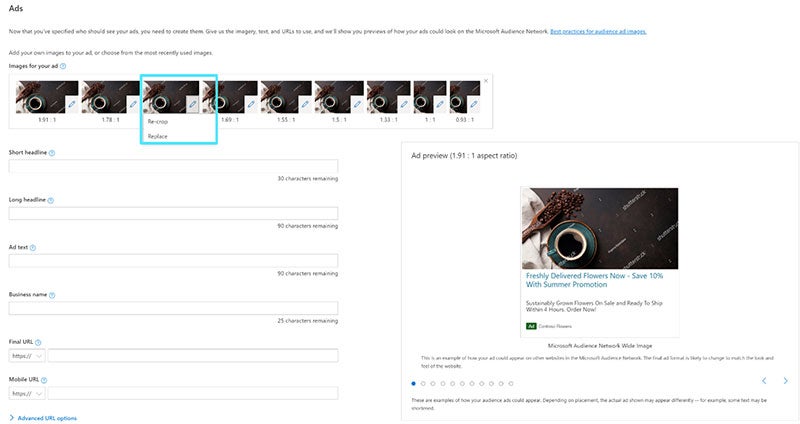The image size is (800, 424).
Task: Go to next ad preview with right arrow
Action: click(x=785, y=381)
